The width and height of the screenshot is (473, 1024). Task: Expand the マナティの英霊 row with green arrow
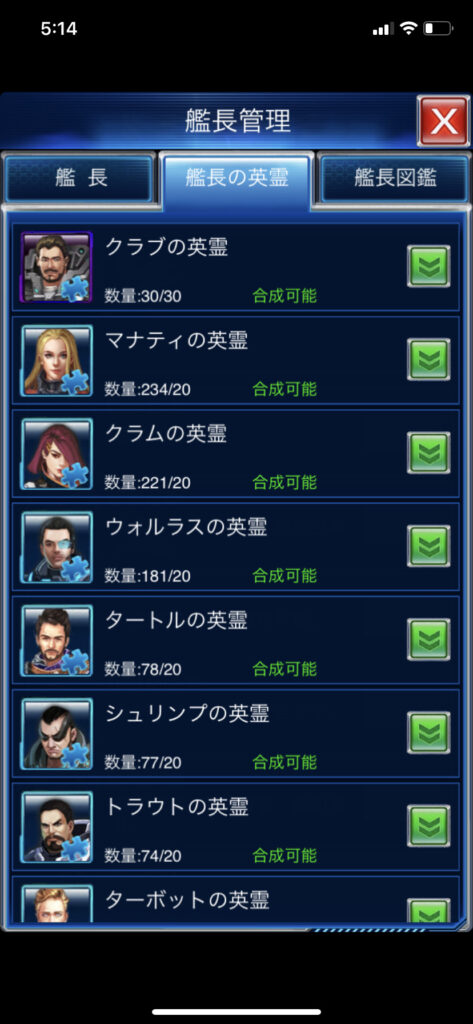tap(429, 359)
